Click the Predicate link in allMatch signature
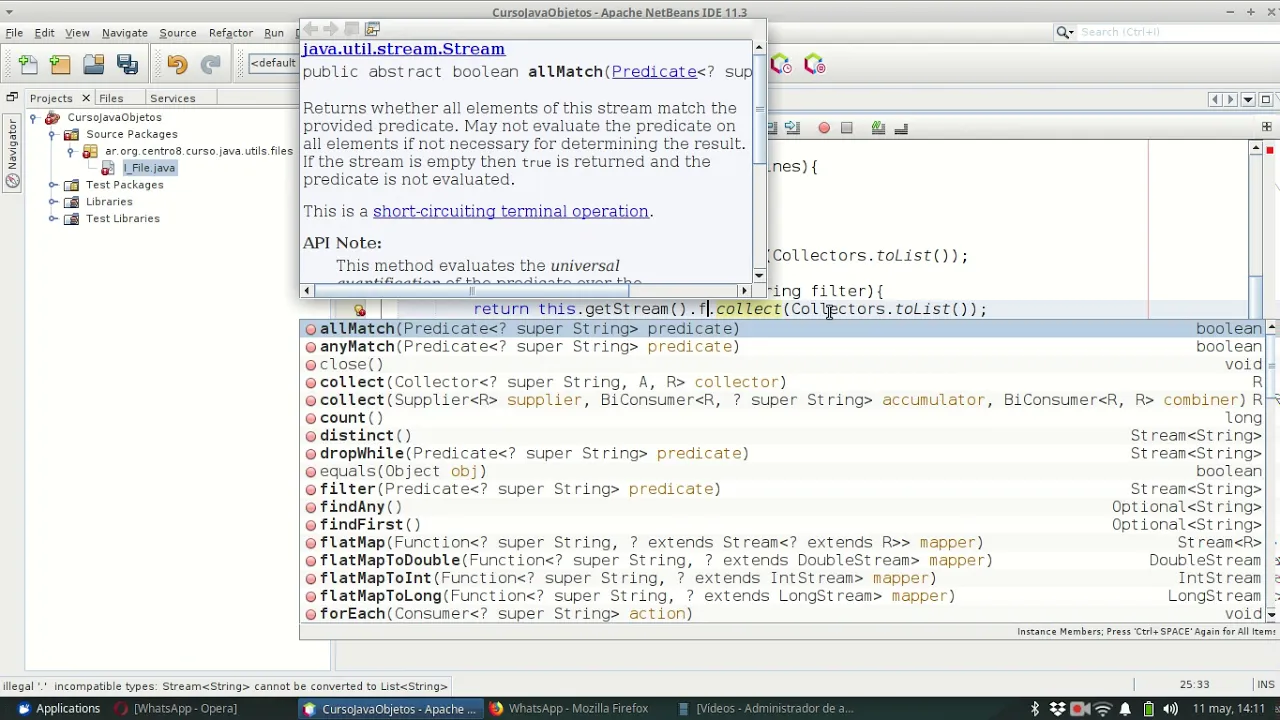Screen dimensions: 1280x720 click(654, 72)
